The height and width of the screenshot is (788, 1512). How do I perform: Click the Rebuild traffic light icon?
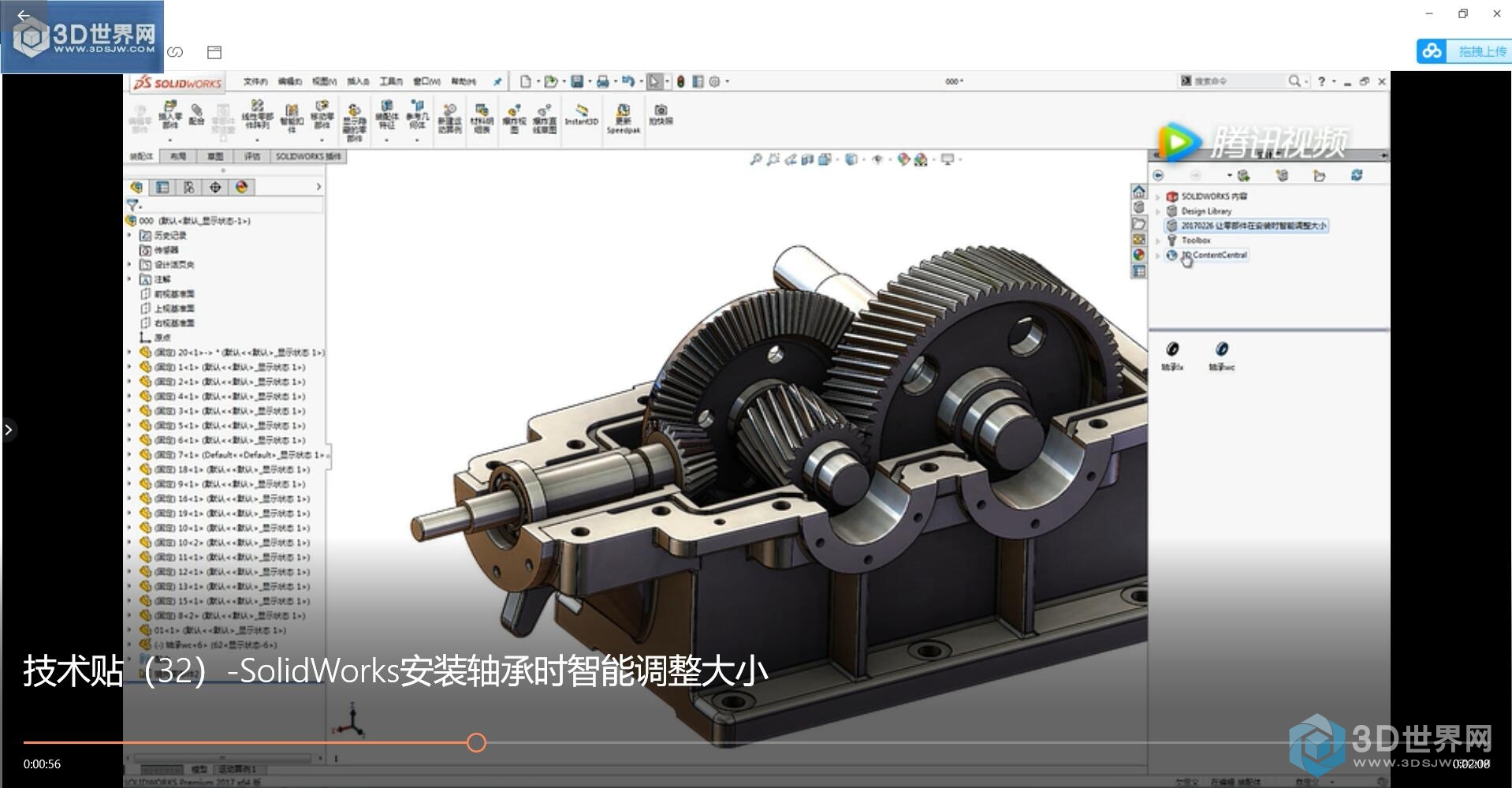[680, 81]
